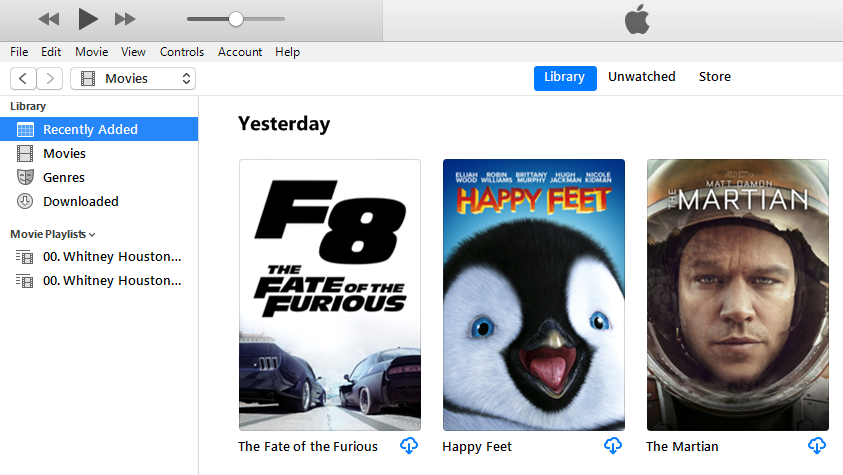Click the Library sidebar header

click(x=28, y=106)
